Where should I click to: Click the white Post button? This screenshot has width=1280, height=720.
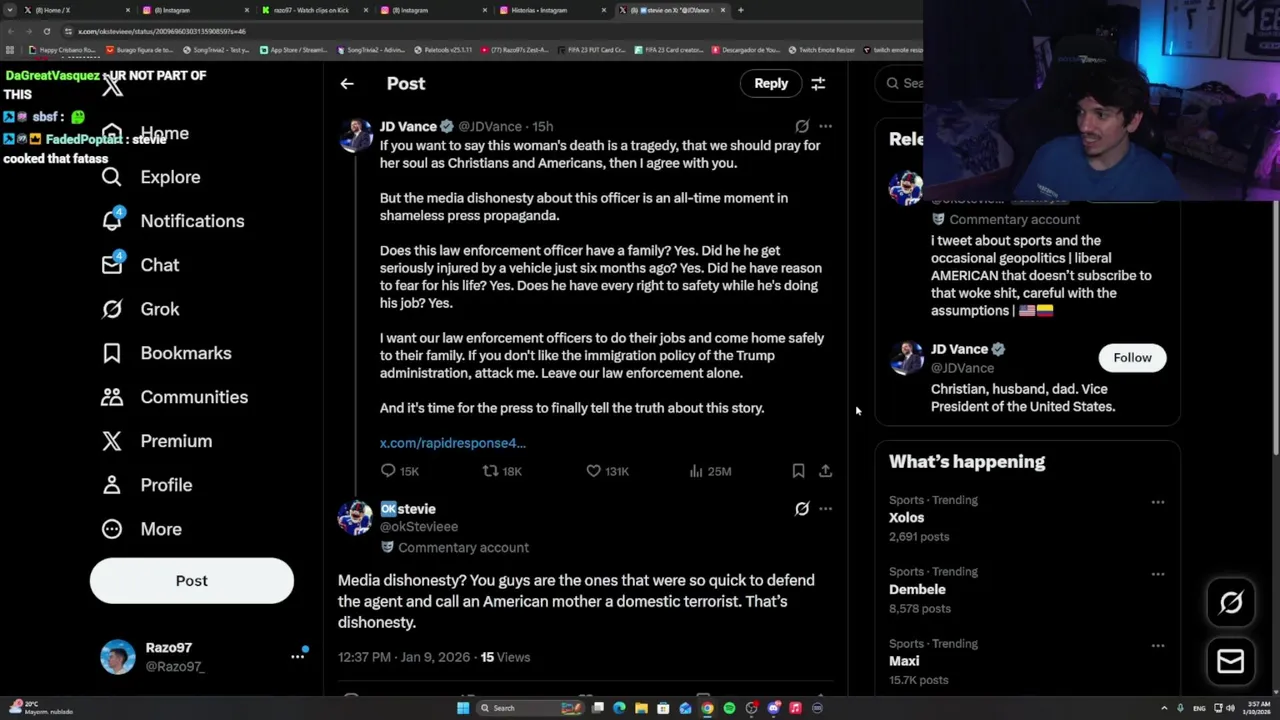(192, 581)
